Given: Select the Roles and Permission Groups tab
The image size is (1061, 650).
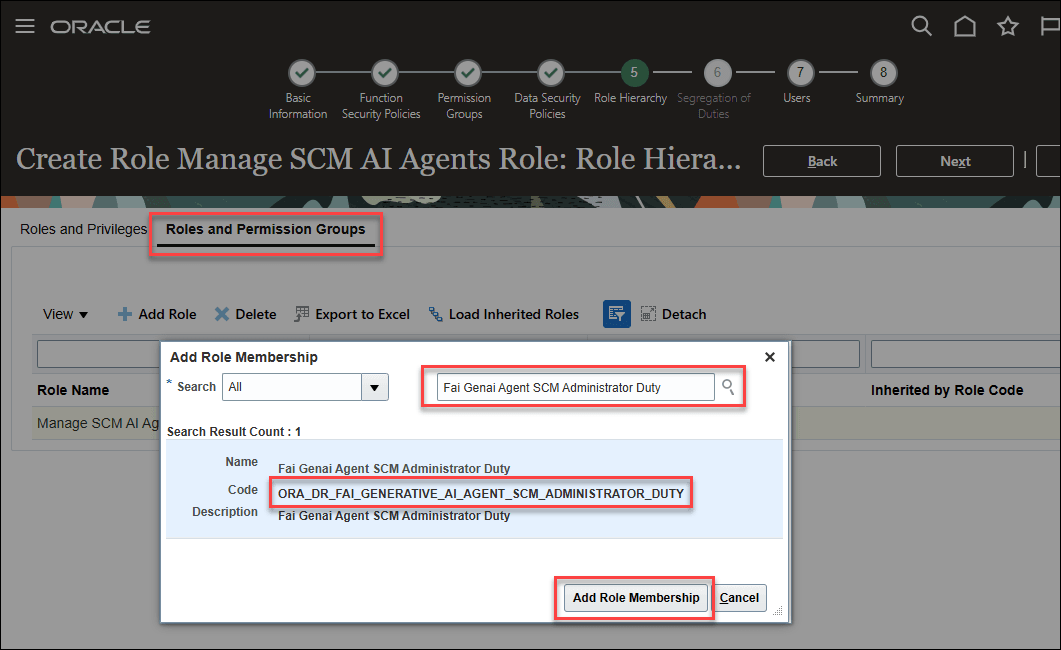Looking at the screenshot, I should click(x=265, y=229).
